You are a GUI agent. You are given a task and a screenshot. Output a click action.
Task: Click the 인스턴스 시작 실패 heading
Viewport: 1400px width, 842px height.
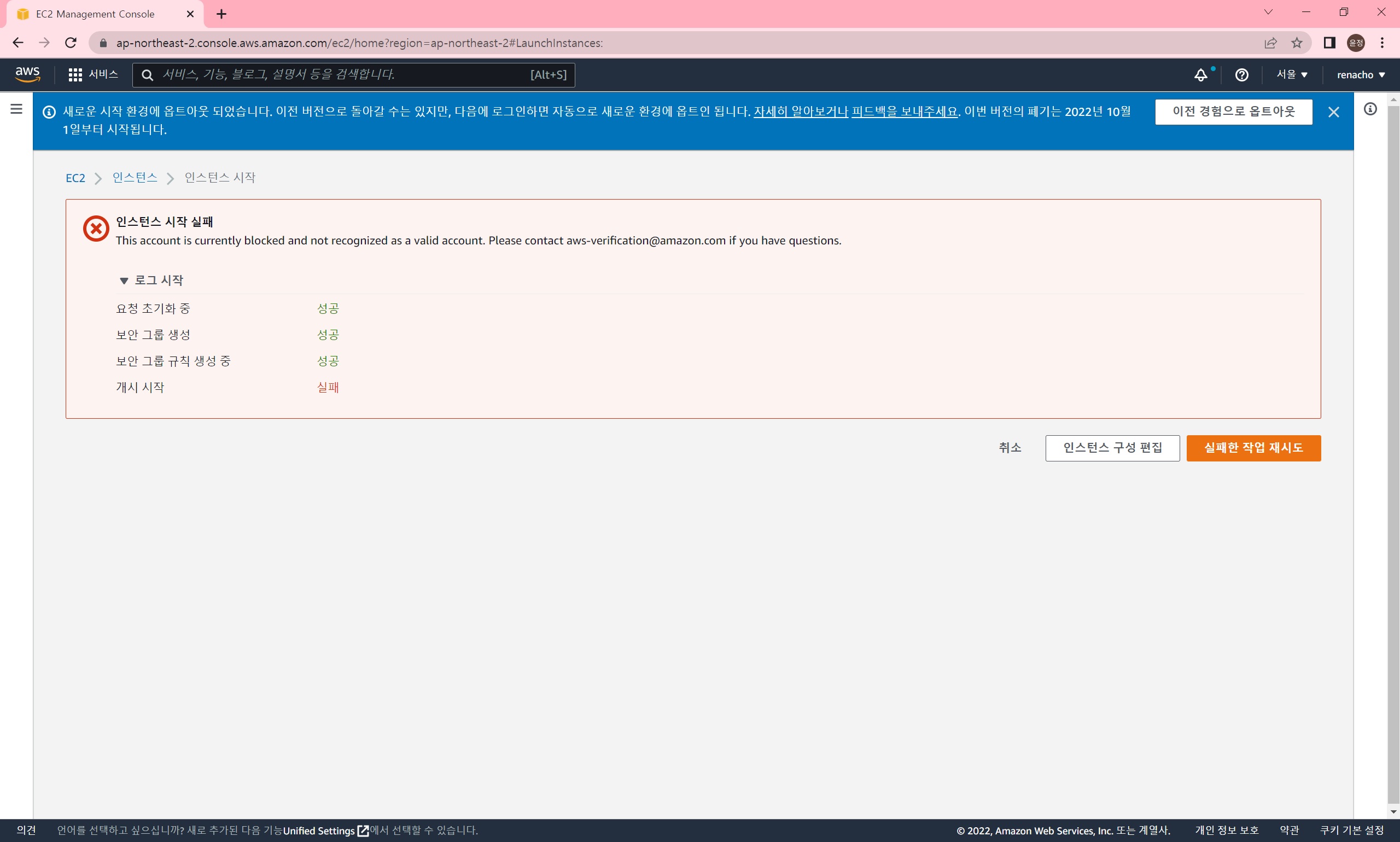pos(165,221)
